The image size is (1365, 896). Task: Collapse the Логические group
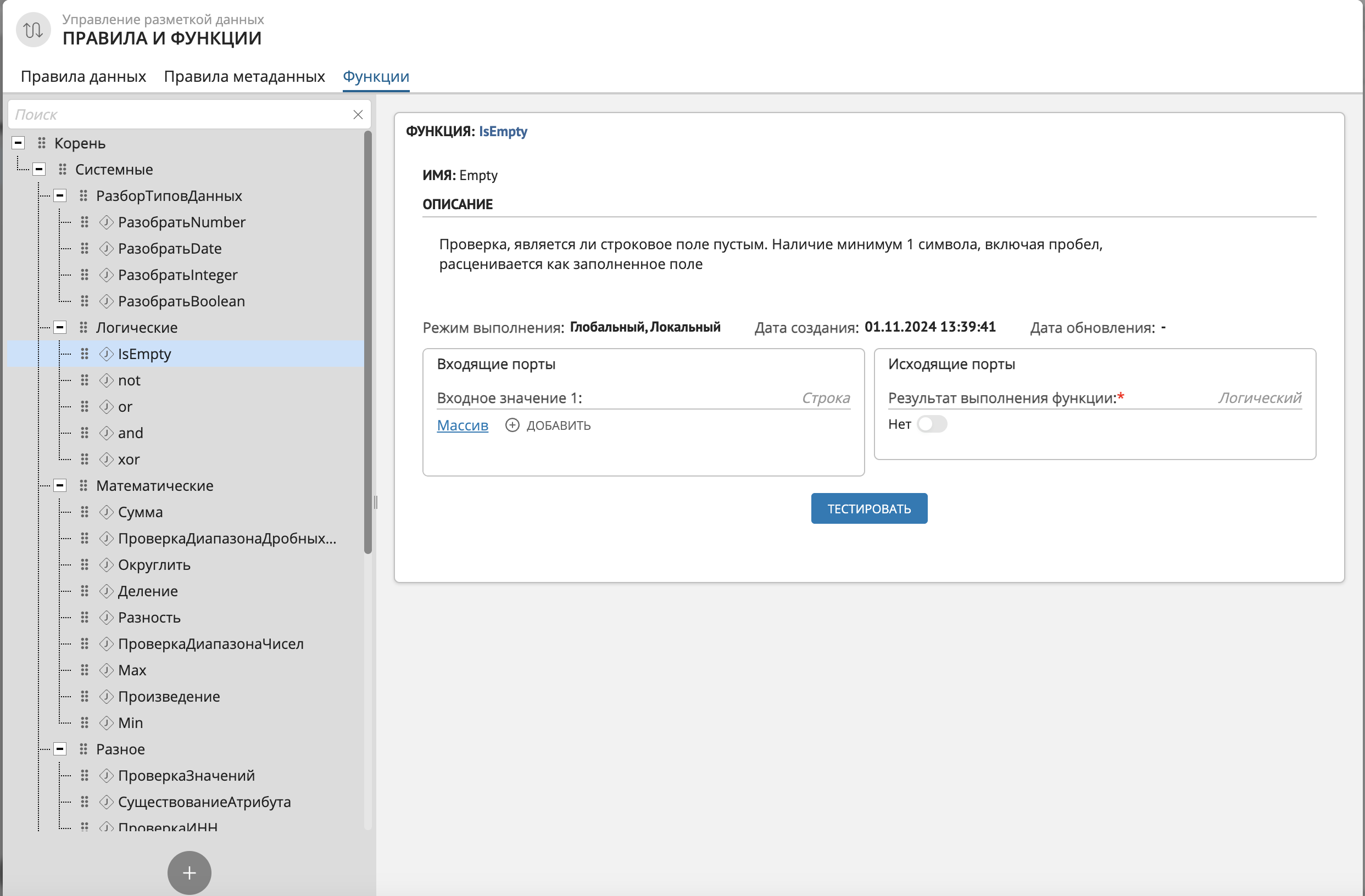[x=60, y=327]
